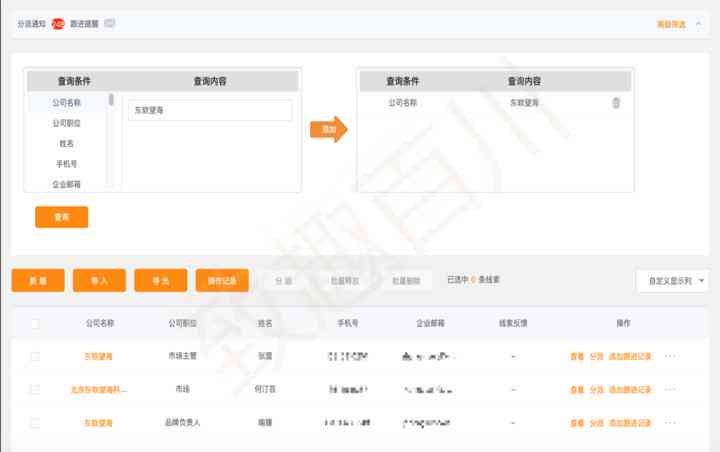Screen dimensions: 720x452
Task: Click 查看 in the 北京东软望海科 row
Action: [x=577, y=390]
